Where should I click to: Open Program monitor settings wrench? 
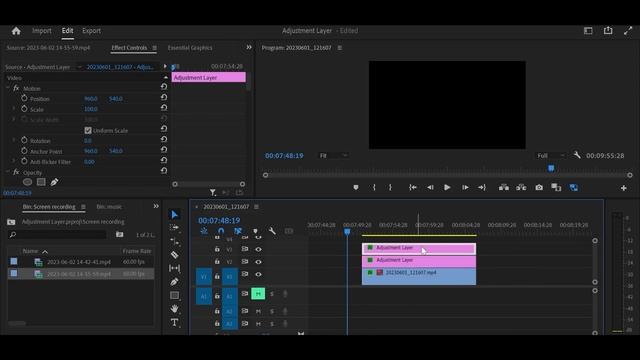point(577,155)
